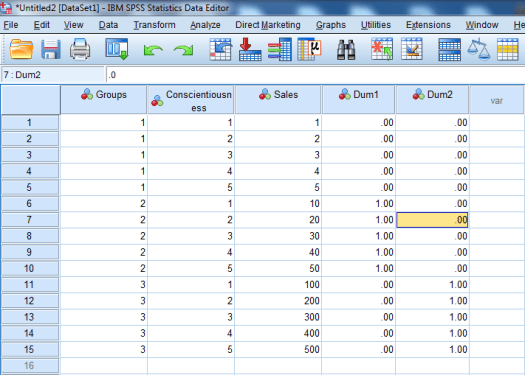Open the Analyze menu

click(x=205, y=25)
